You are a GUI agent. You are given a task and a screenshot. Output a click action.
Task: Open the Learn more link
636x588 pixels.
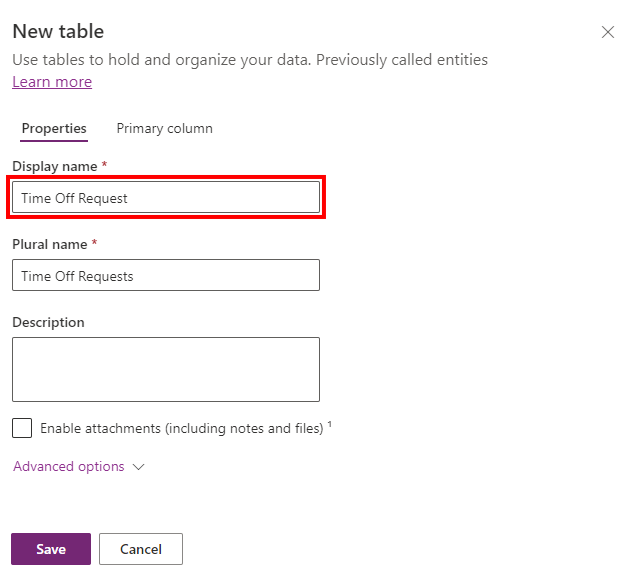click(x=52, y=82)
